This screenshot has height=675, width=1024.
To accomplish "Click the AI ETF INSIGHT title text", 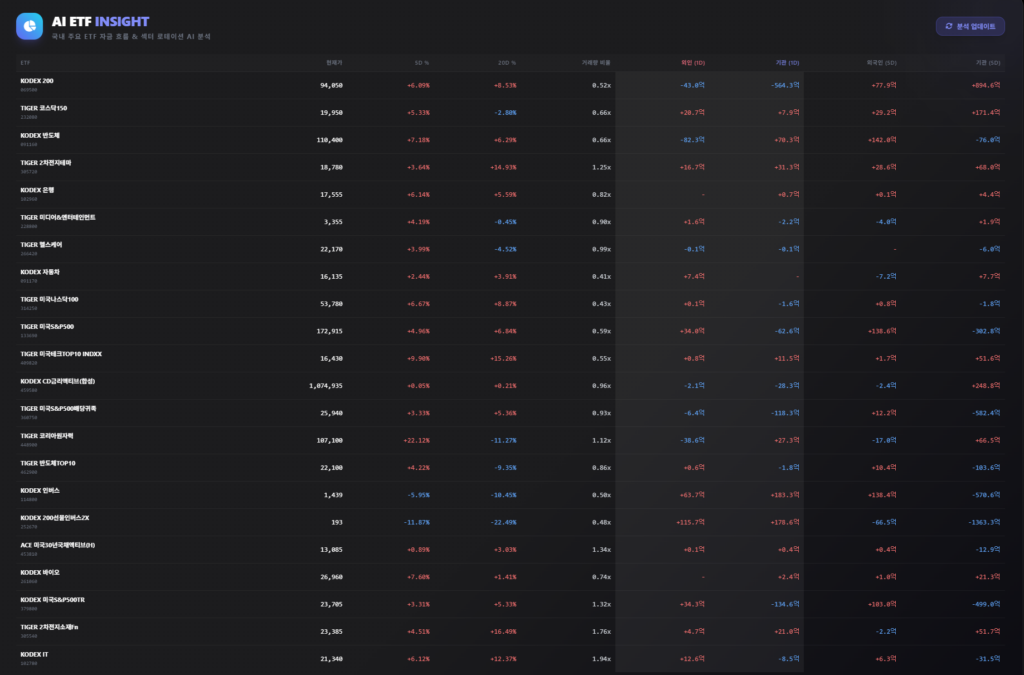I will 100,20.
